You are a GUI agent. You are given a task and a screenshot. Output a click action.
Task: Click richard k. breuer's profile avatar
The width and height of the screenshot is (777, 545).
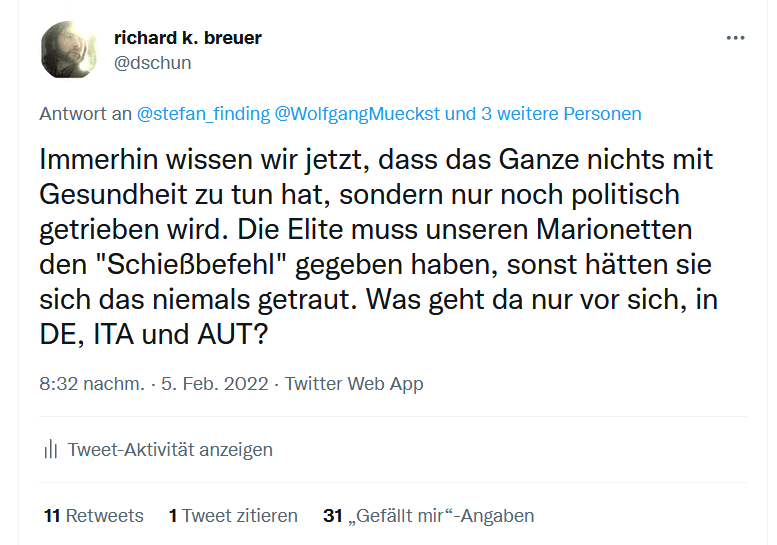click(x=69, y=50)
